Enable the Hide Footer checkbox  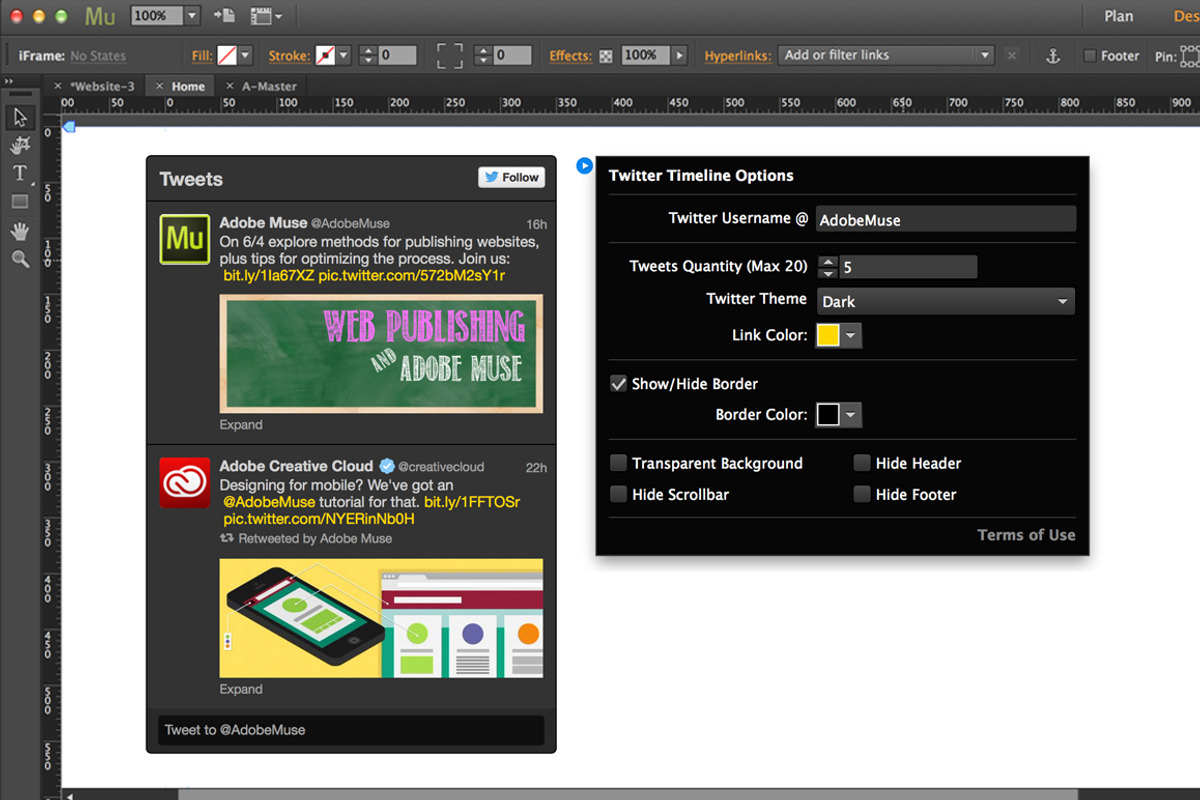tap(862, 494)
